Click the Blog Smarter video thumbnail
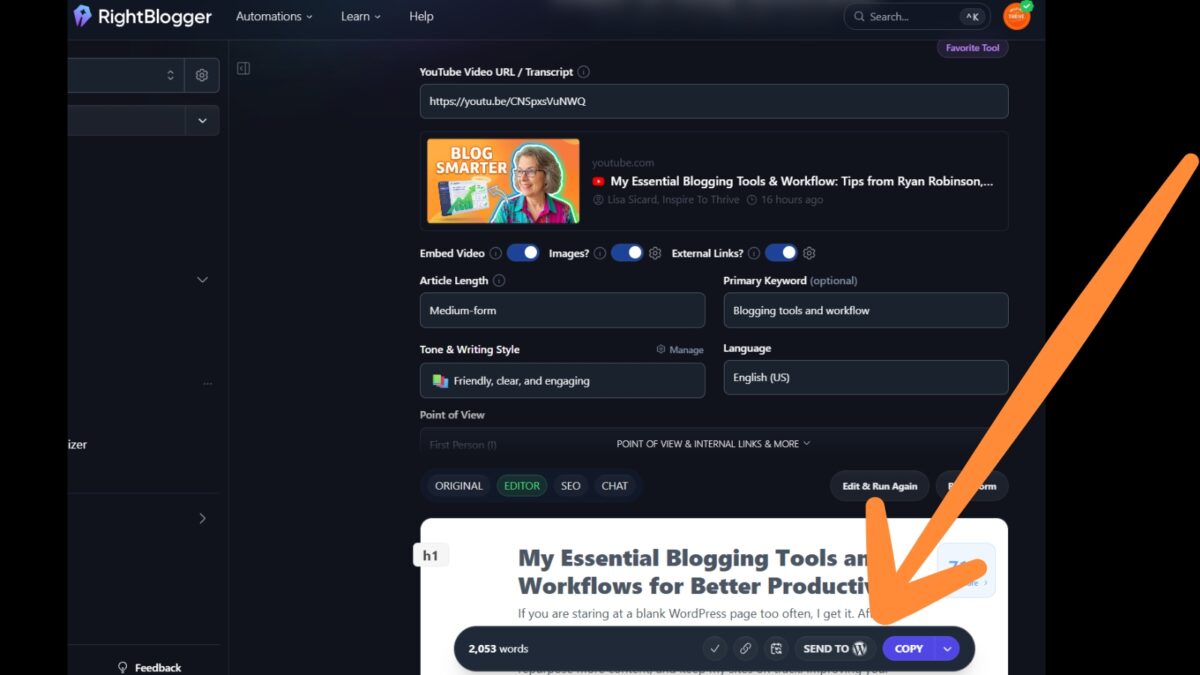This screenshot has height=675, width=1200. click(x=503, y=181)
